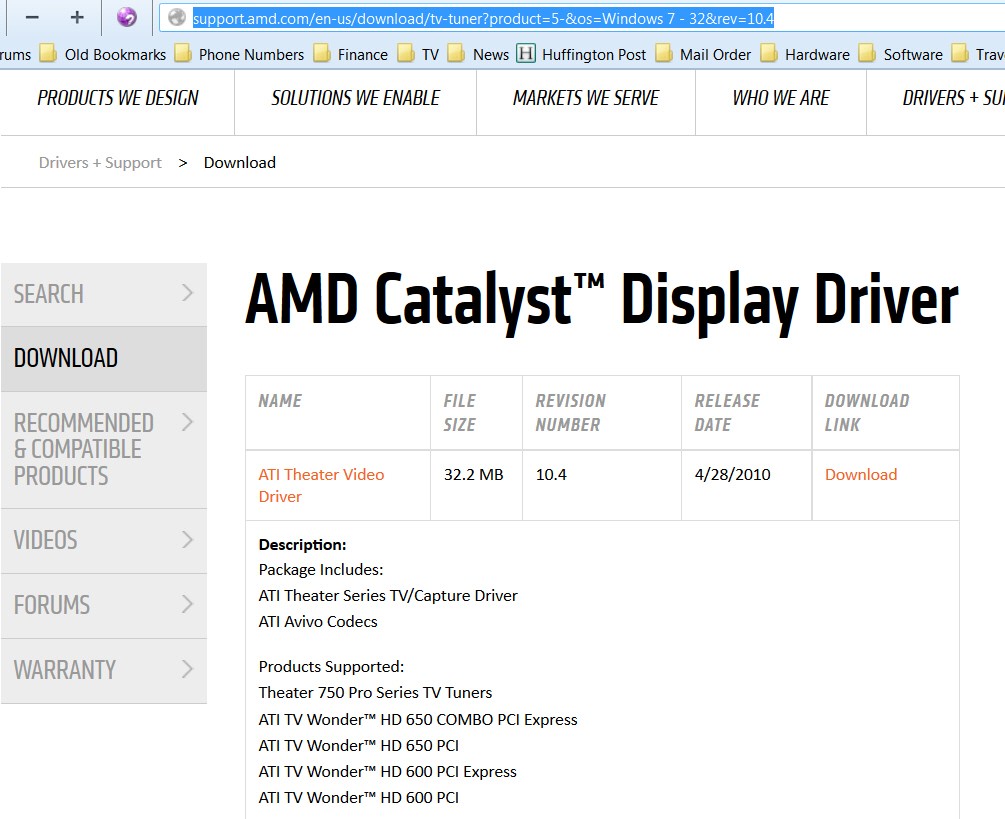Open the Products We Design menu
Viewport: 1005px width, 819px height.
pos(118,98)
